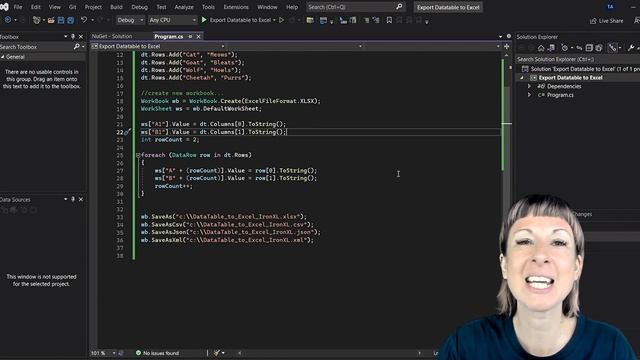Screen dimensions: 640x360
Task: Click the bookmark icon in the toolbar
Action: coord(389,20)
